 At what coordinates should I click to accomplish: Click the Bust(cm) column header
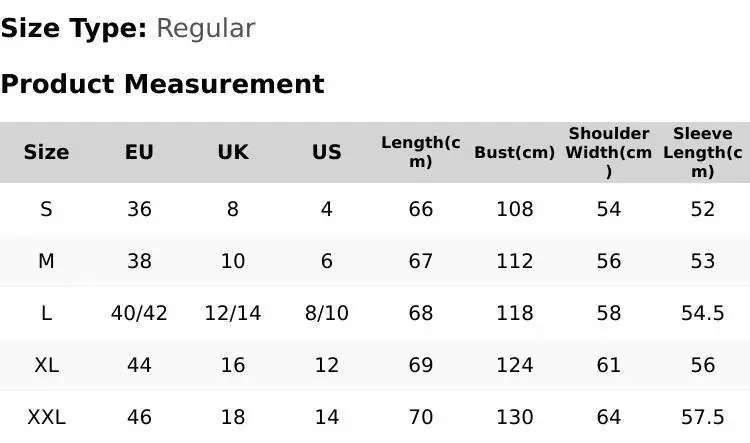tap(514, 152)
